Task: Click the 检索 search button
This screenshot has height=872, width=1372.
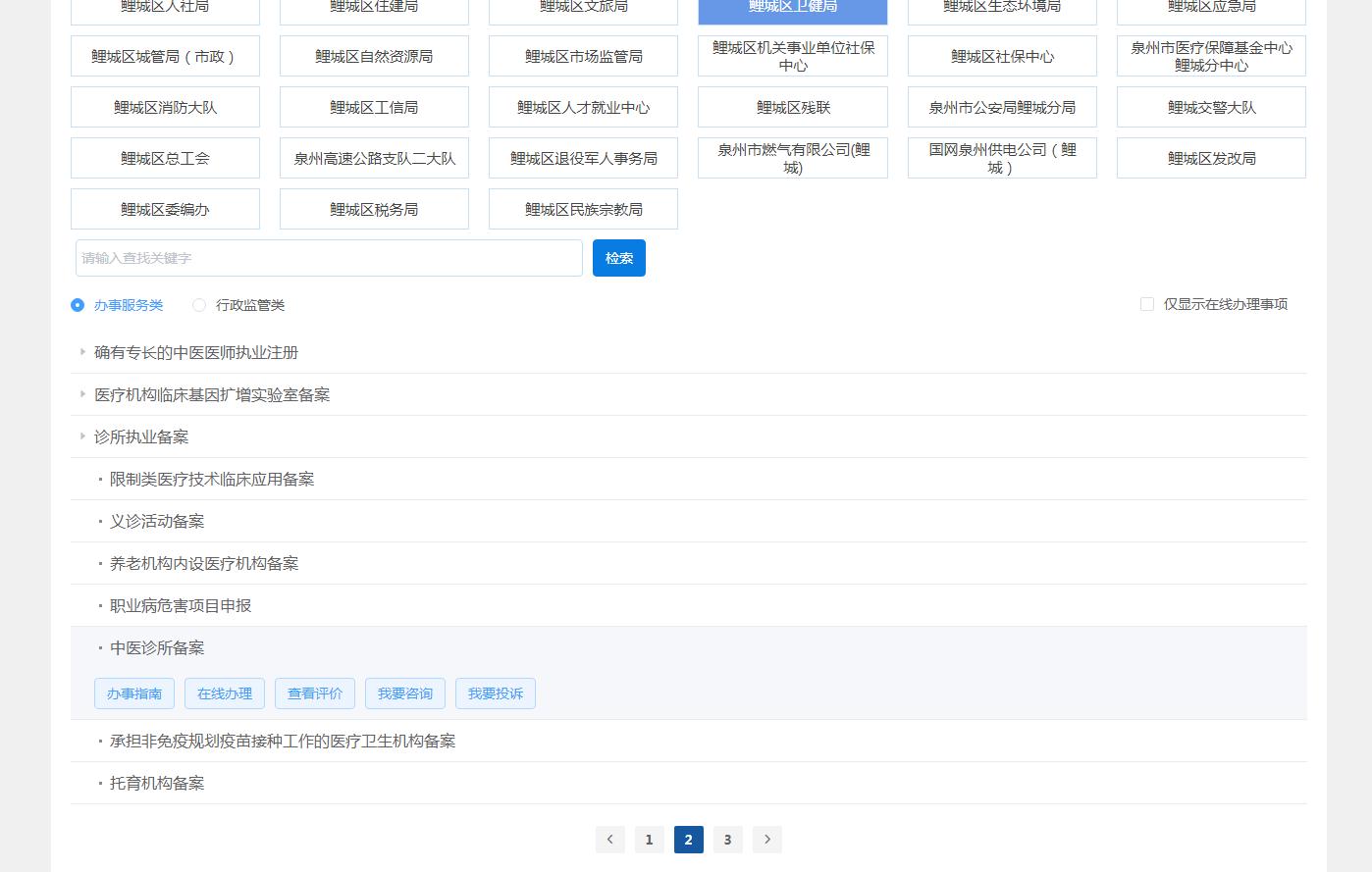Action: point(618,258)
